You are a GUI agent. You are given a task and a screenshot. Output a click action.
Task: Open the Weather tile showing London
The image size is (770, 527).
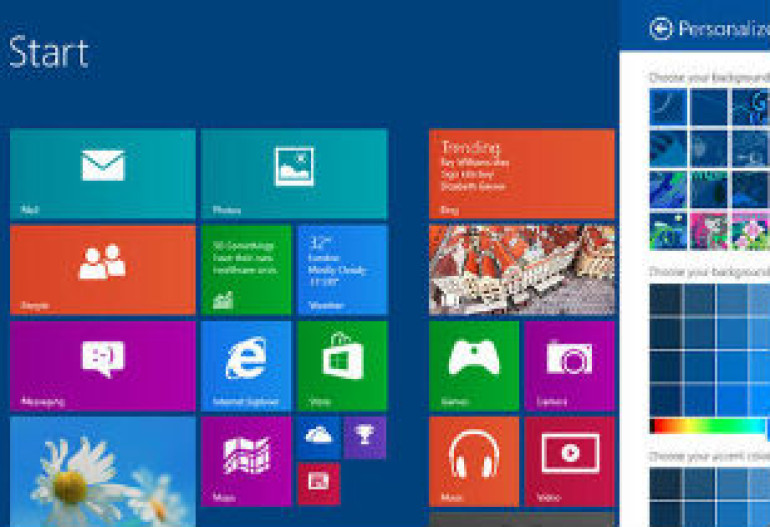click(342, 270)
